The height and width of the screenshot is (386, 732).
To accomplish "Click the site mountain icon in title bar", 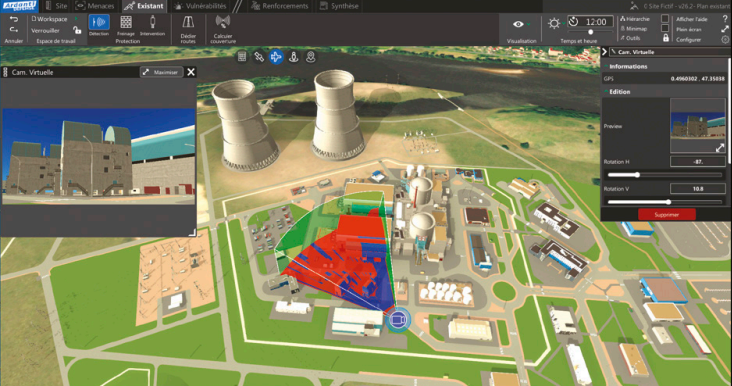I will [x=633, y=6].
